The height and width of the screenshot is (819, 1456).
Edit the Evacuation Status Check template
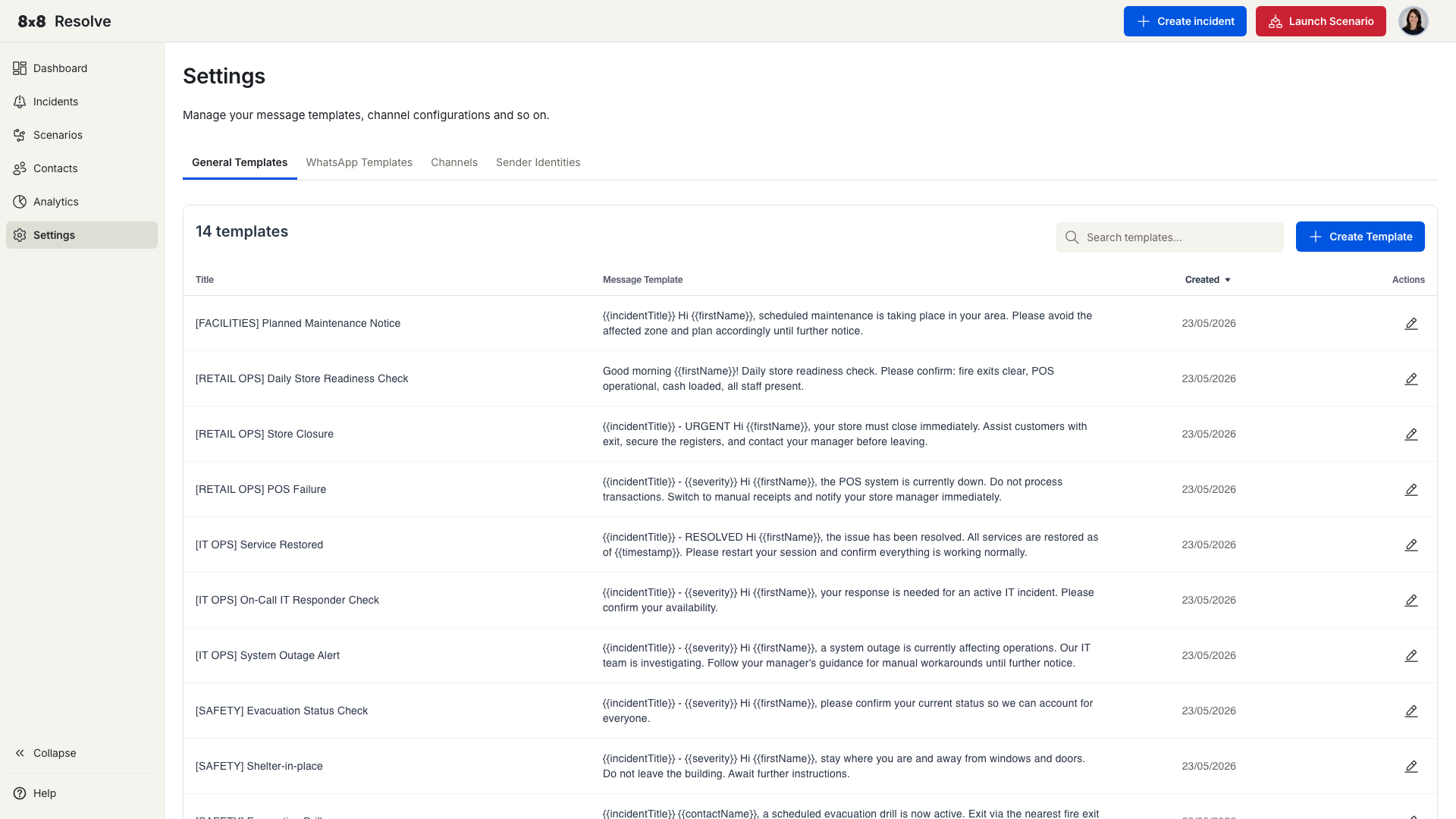click(1410, 711)
